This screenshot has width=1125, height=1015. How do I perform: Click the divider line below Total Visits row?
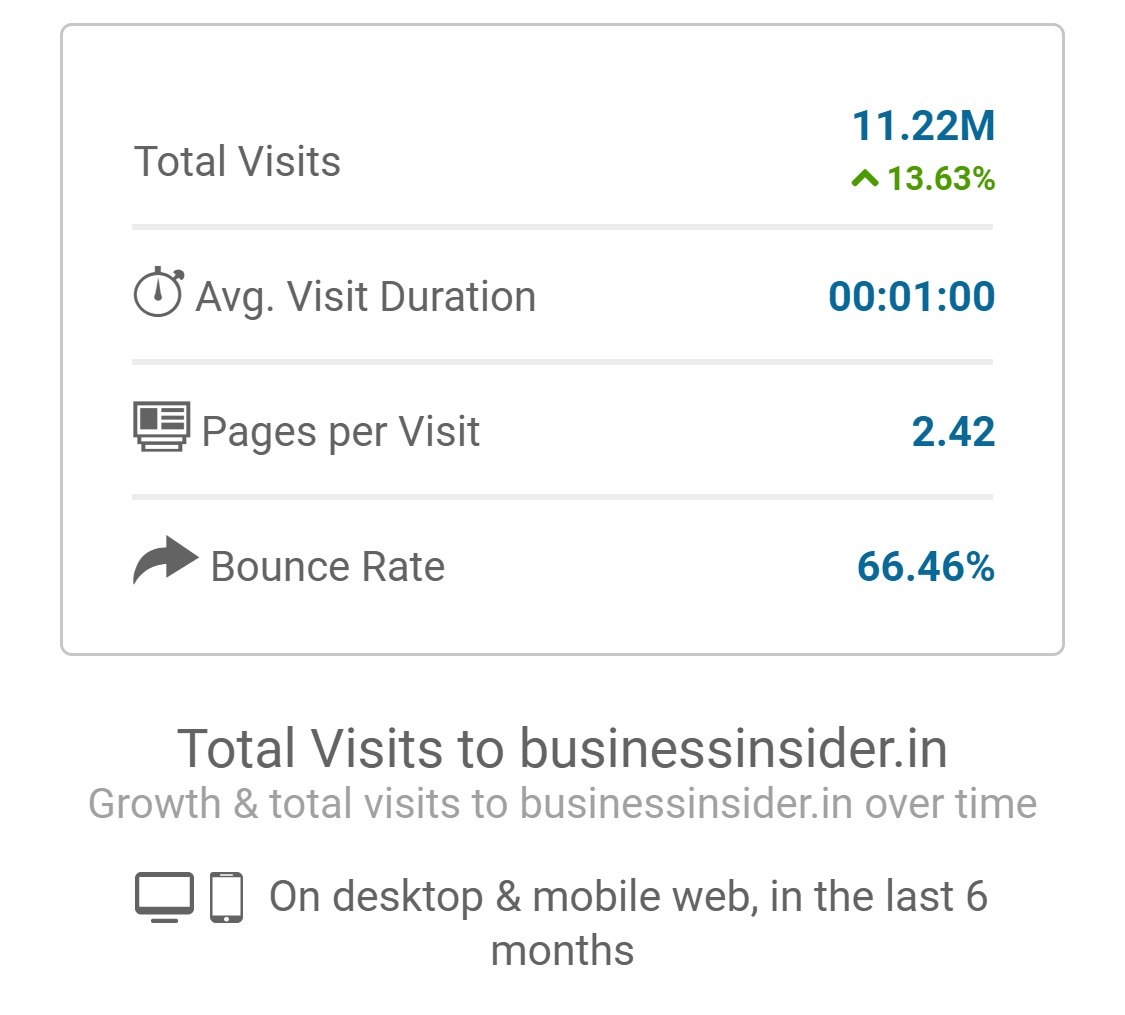click(562, 227)
